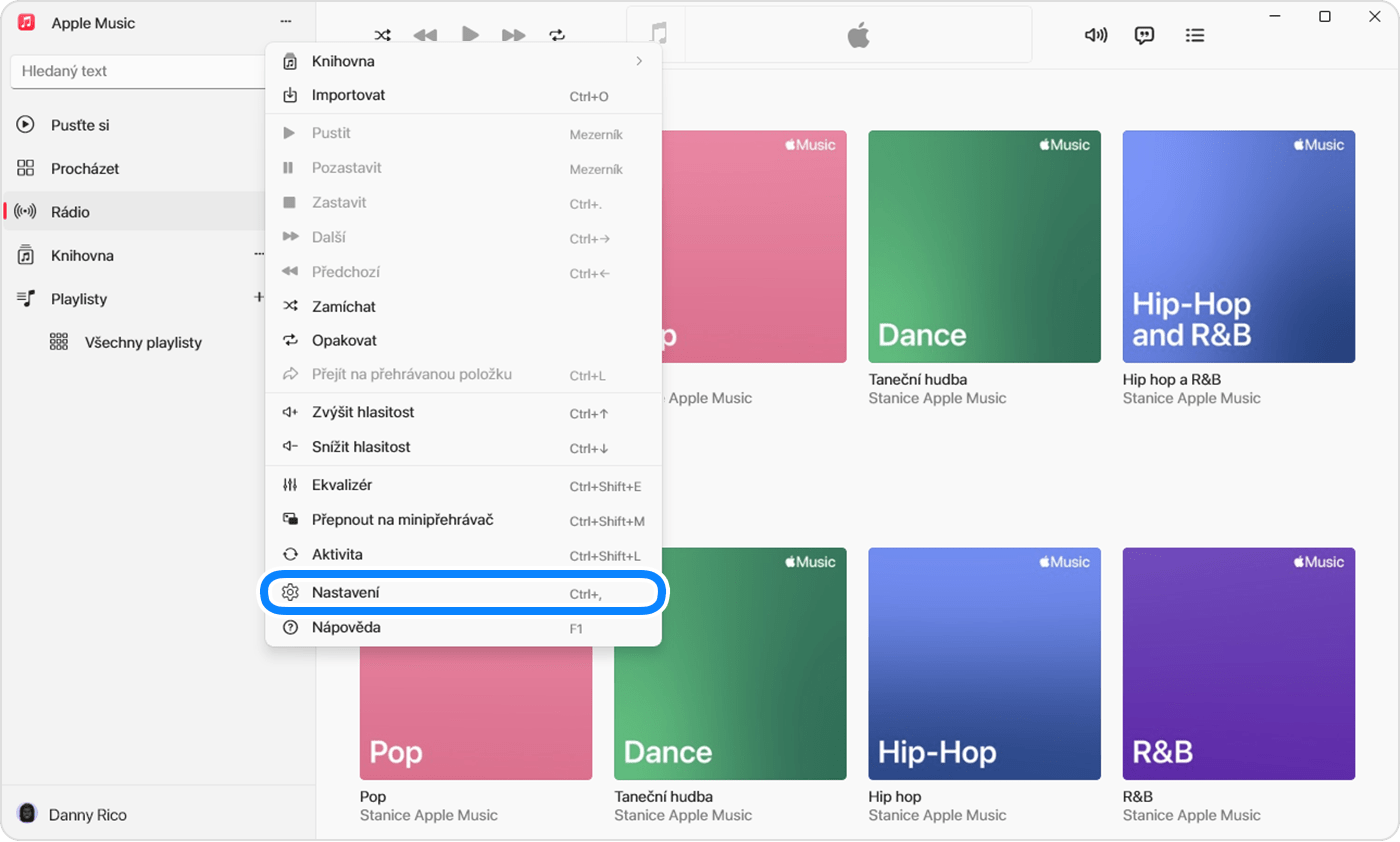Choose Přepnout na minipřehrávač
1400x842 pixels.
[463, 520]
